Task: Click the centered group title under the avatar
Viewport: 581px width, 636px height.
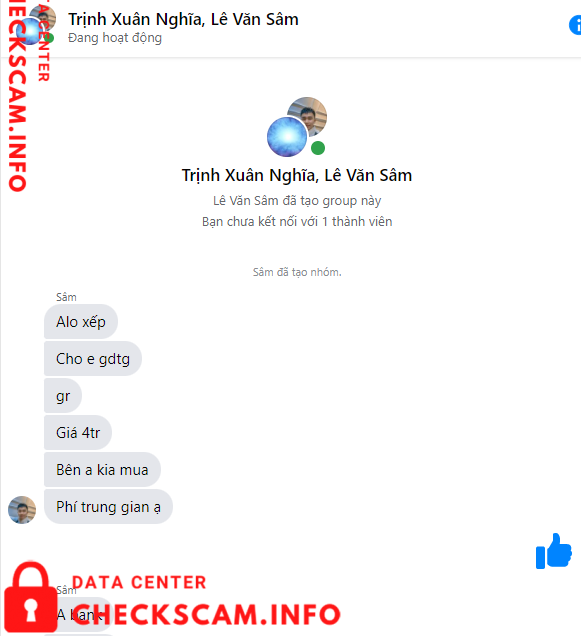Action: tap(297, 175)
